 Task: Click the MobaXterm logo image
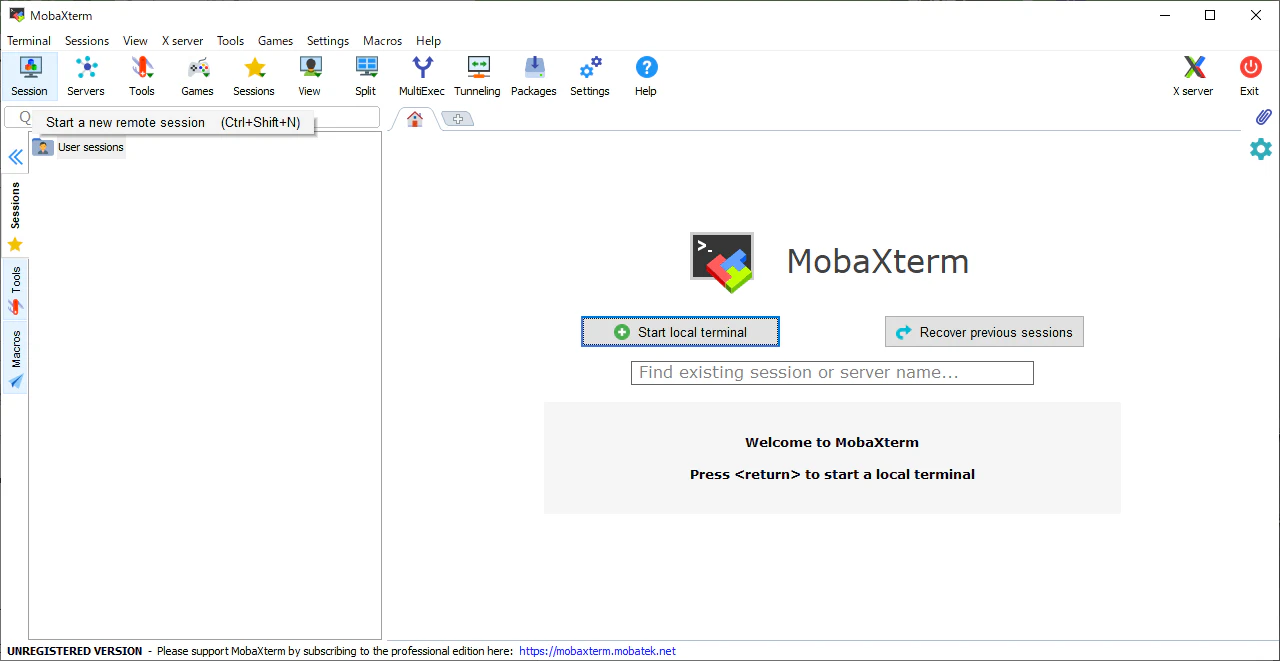coord(722,262)
